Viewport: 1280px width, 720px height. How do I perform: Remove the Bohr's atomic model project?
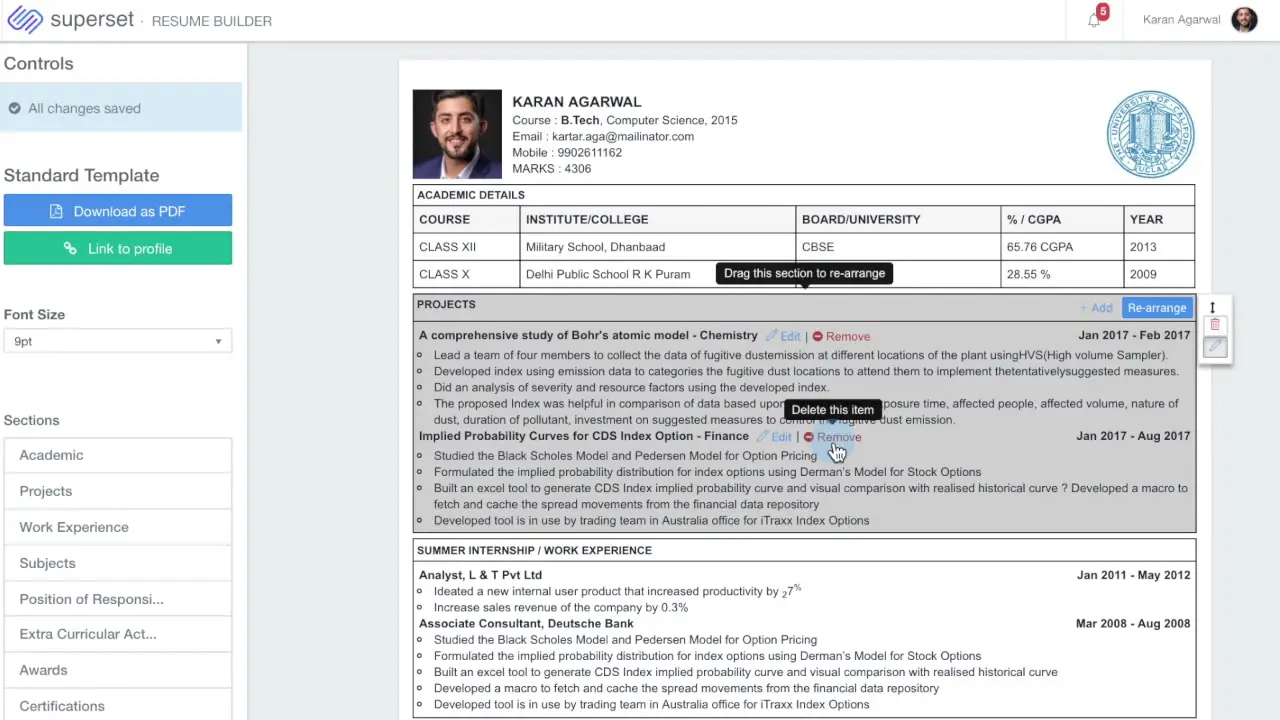click(x=842, y=337)
